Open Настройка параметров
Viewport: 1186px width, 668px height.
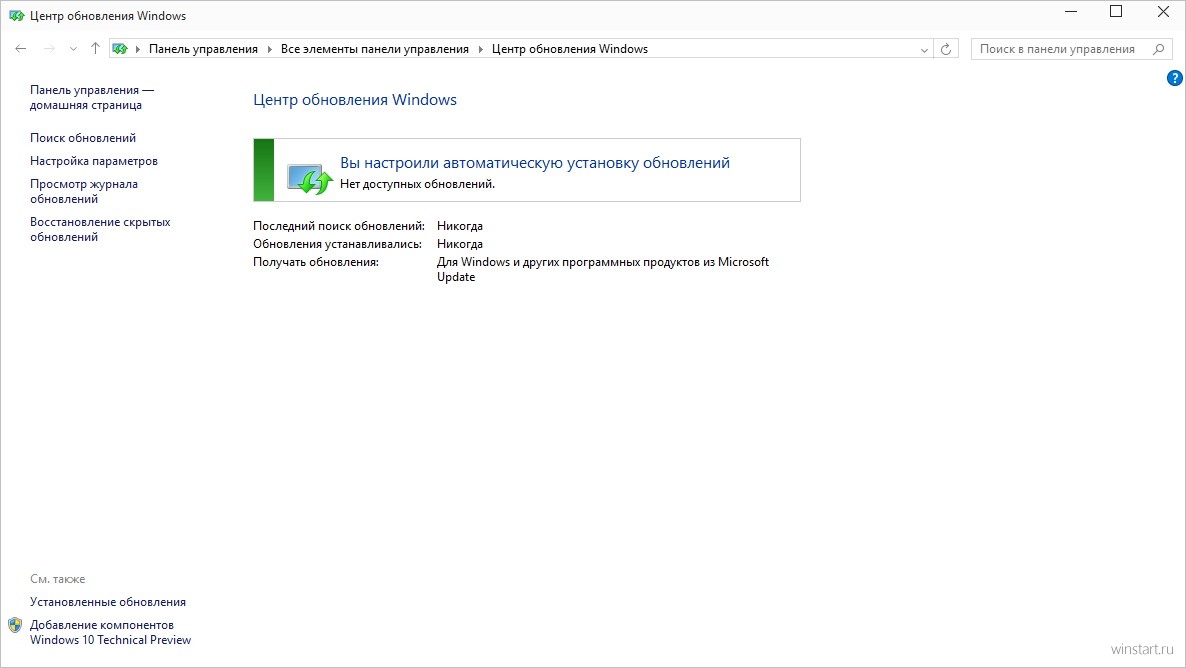(94, 160)
